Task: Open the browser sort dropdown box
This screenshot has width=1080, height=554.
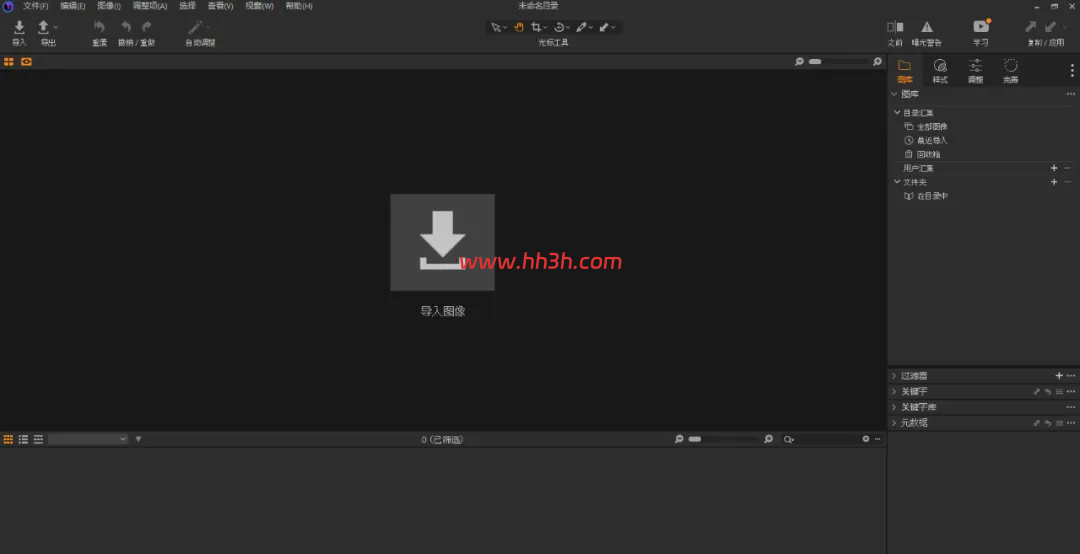Action: click(x=88, y=439)
